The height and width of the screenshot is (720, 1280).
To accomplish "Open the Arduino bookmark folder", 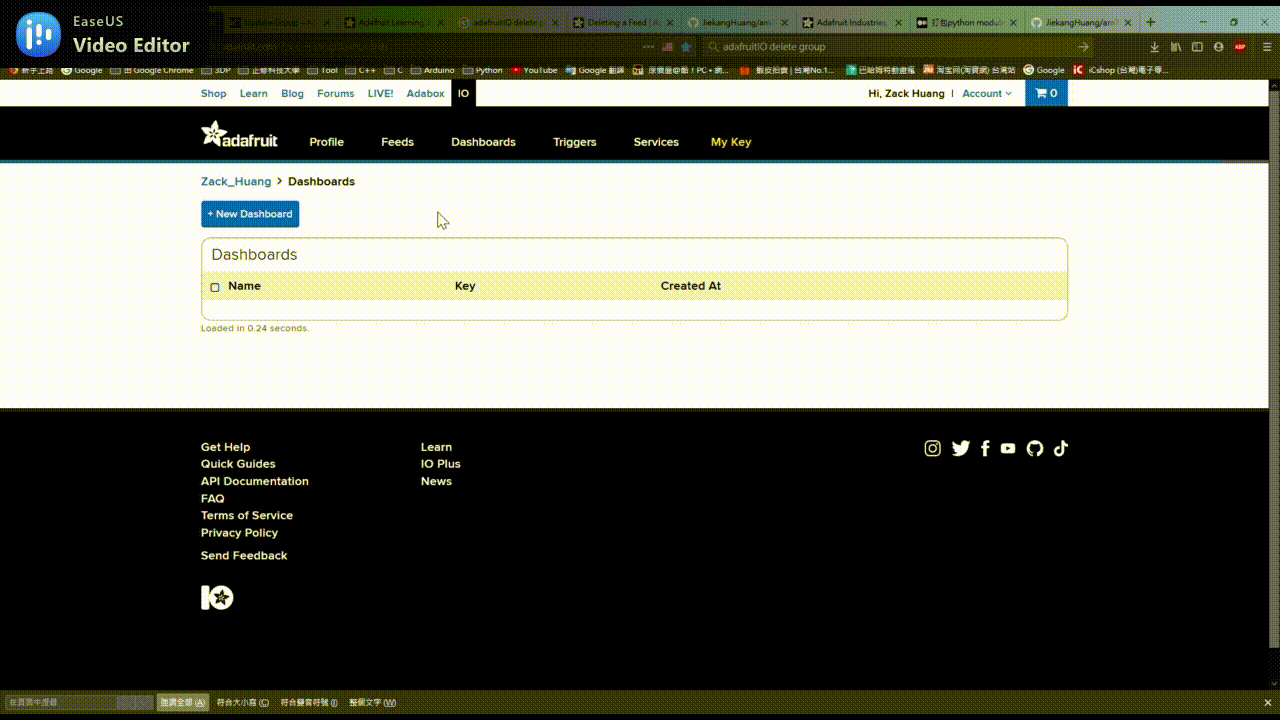I will click(433, 70).
